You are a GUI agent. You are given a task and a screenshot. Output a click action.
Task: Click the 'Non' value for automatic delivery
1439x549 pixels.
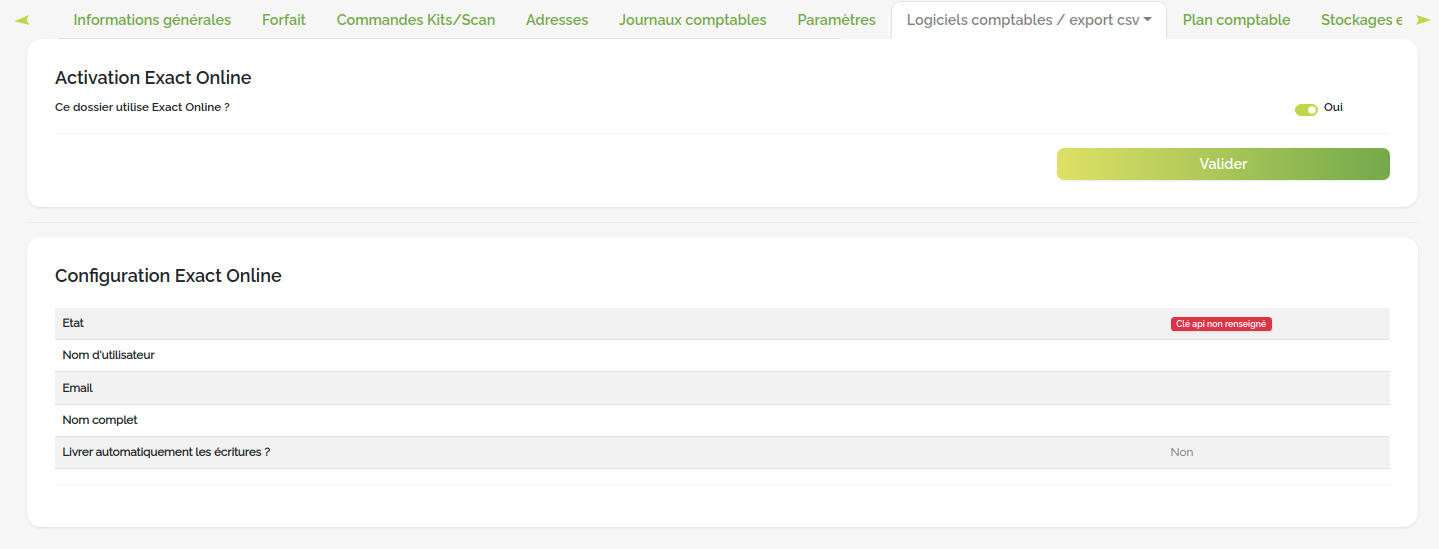(1182, 452)
